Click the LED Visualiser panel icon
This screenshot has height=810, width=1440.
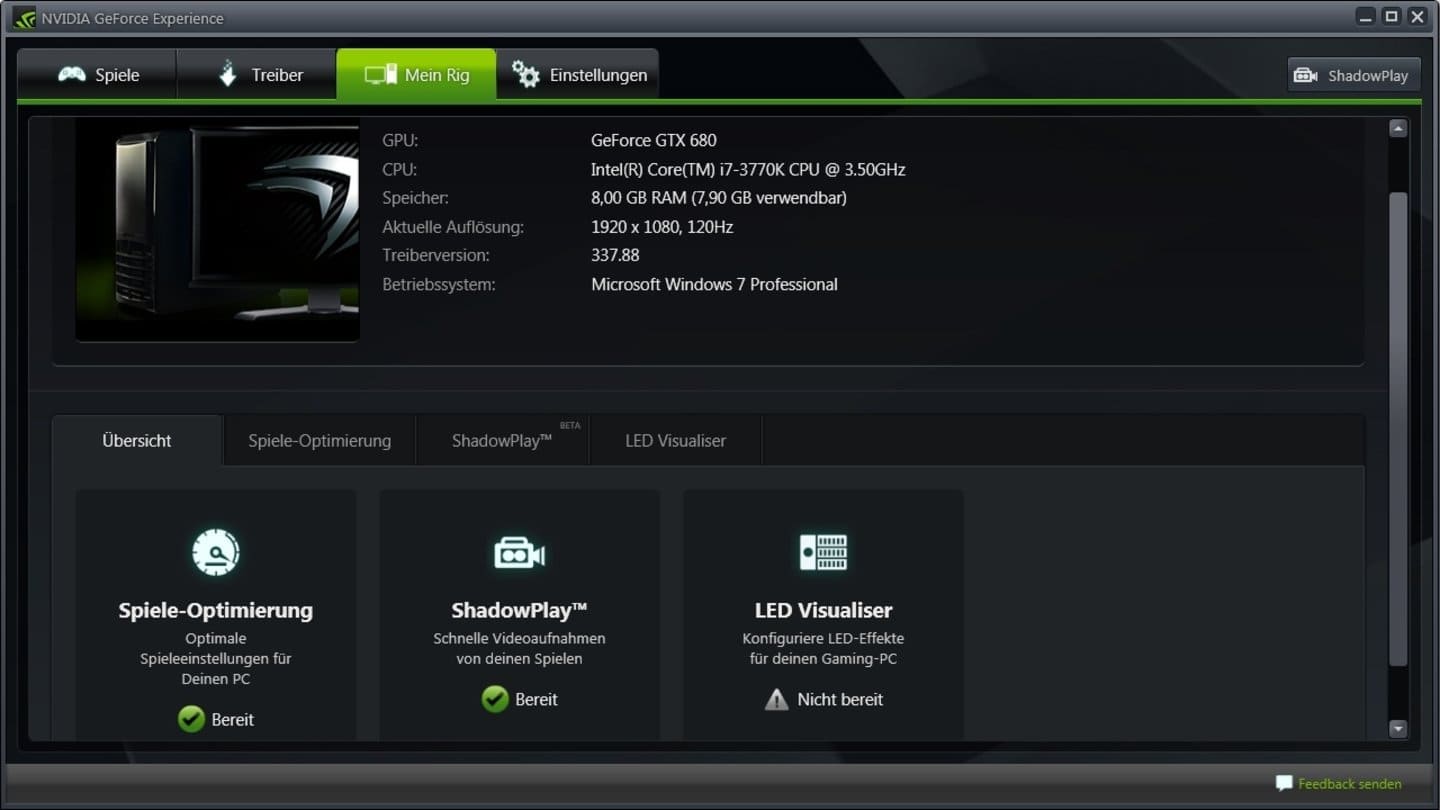[x=823, y=552]
